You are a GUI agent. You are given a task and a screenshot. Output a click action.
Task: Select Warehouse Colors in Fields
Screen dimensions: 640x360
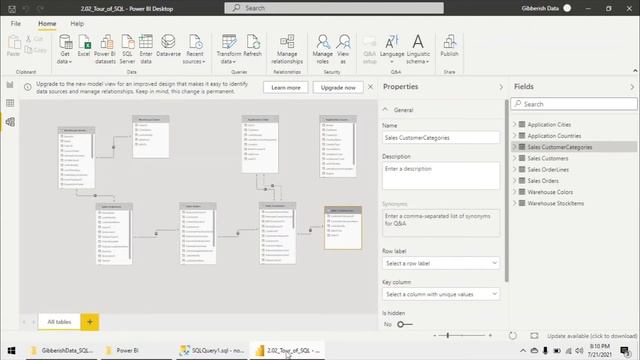pyautogui.click(x=550, y=192)
